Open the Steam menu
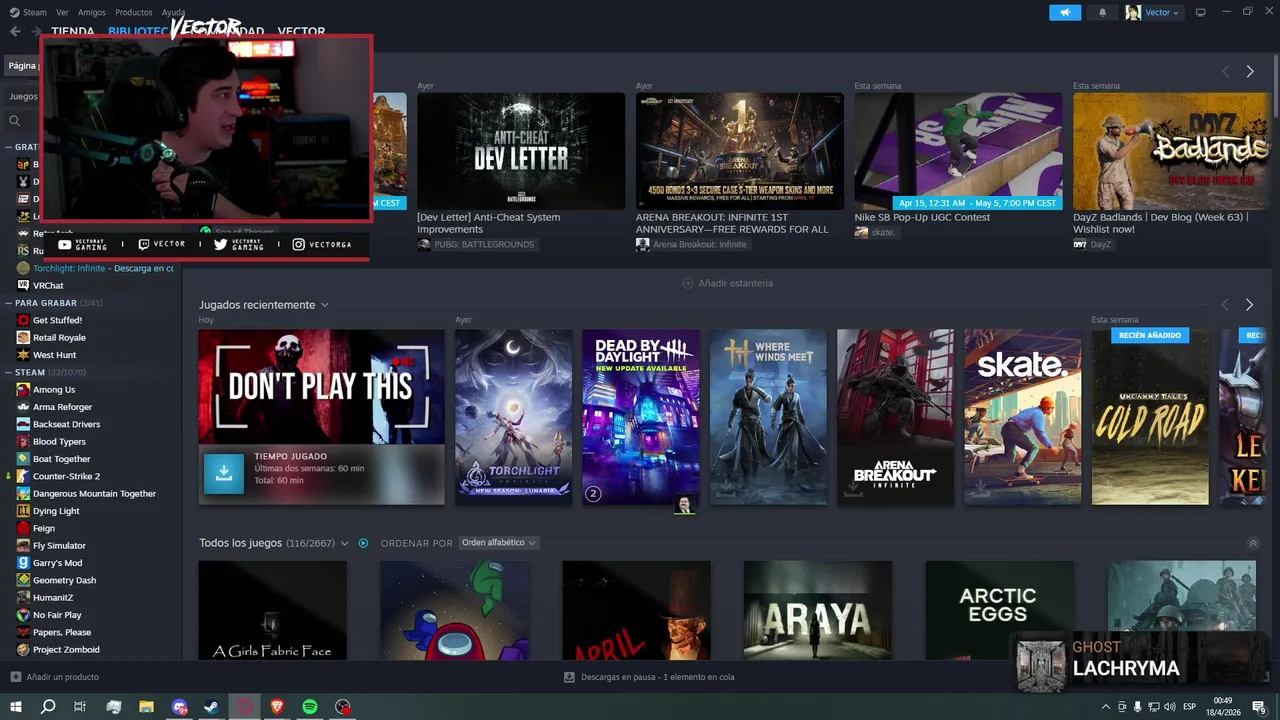Screen dimensions: 1280x720 tap(28, 12)
